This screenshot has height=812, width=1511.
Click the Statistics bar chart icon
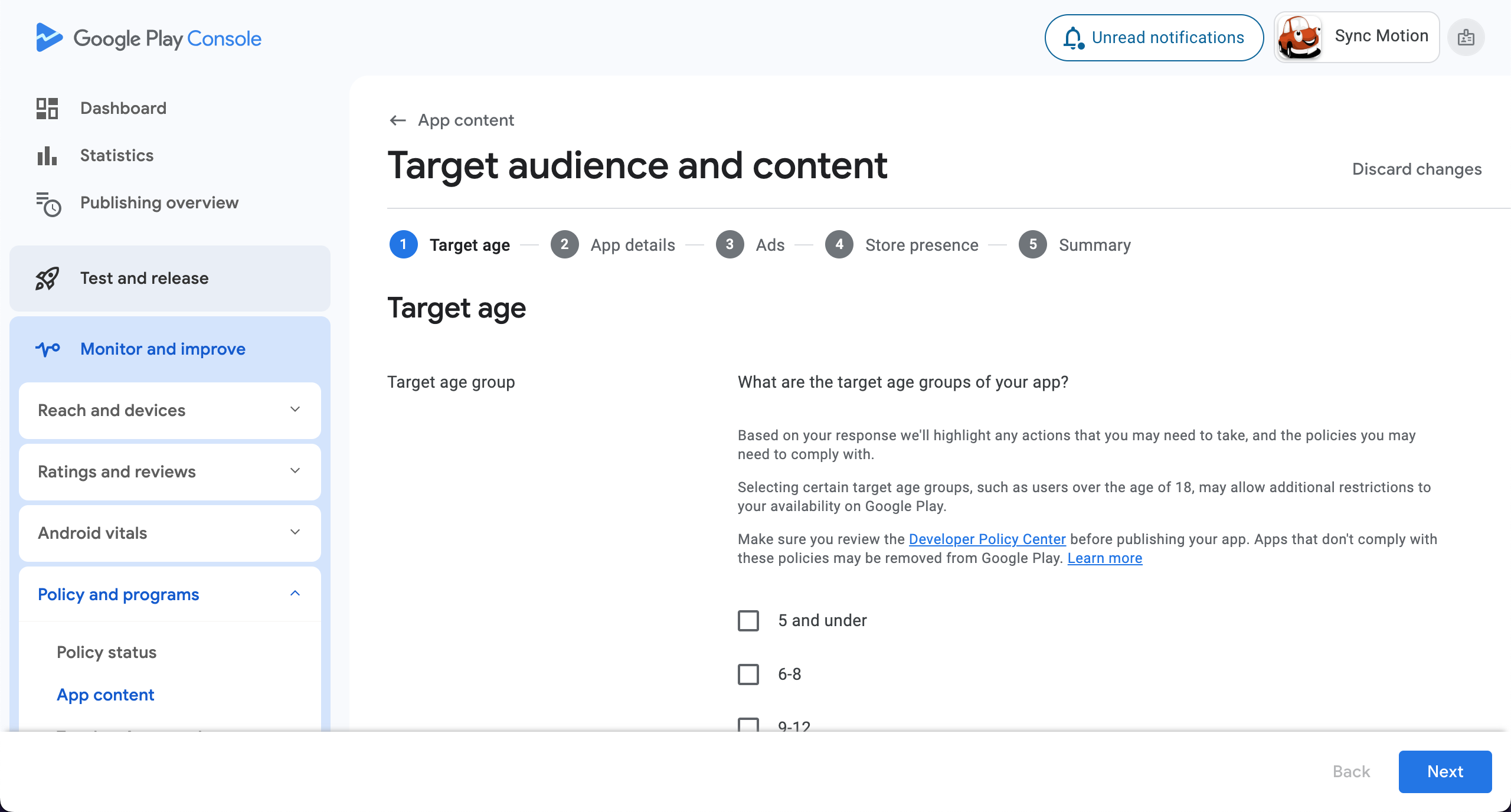(47, 156)
